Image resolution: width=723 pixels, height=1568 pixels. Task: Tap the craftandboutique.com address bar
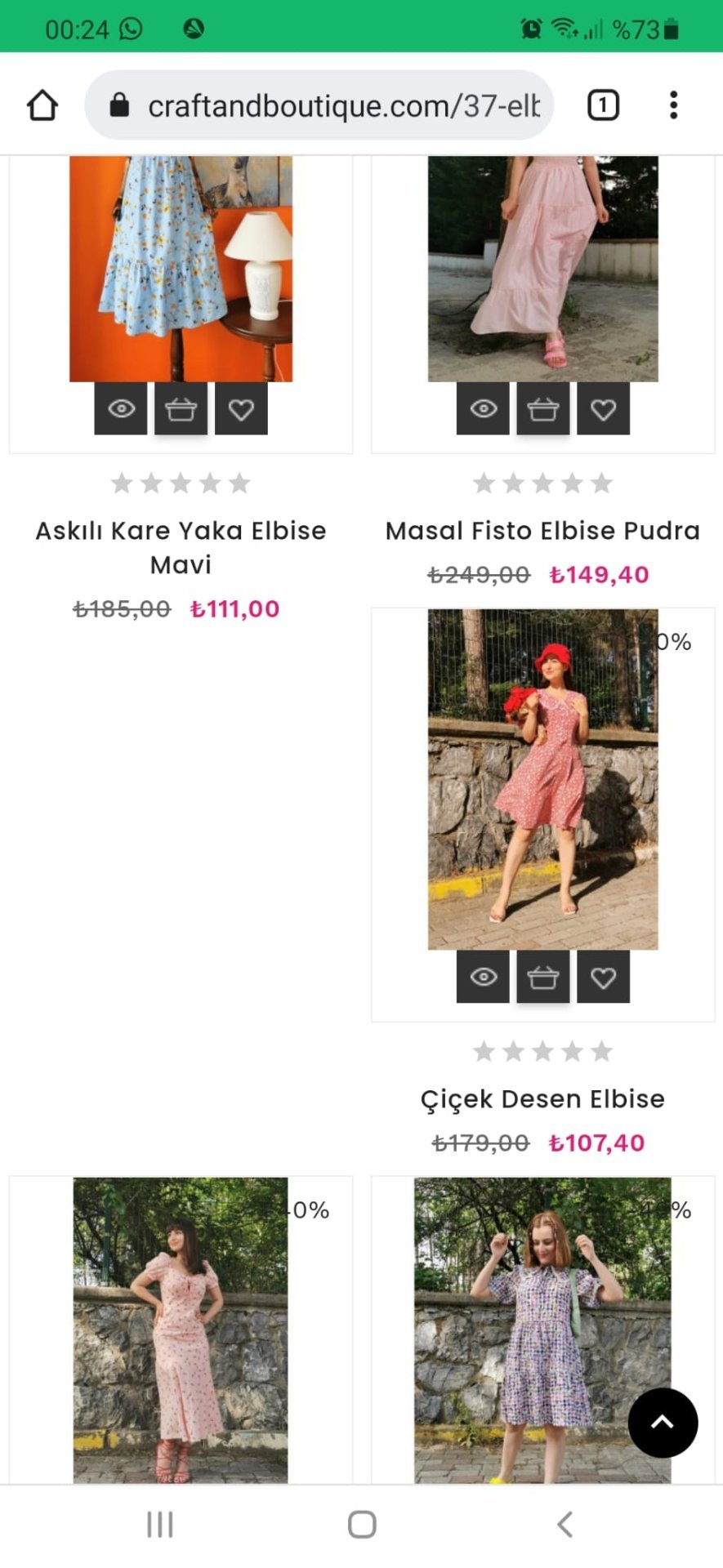pos(327,105)
